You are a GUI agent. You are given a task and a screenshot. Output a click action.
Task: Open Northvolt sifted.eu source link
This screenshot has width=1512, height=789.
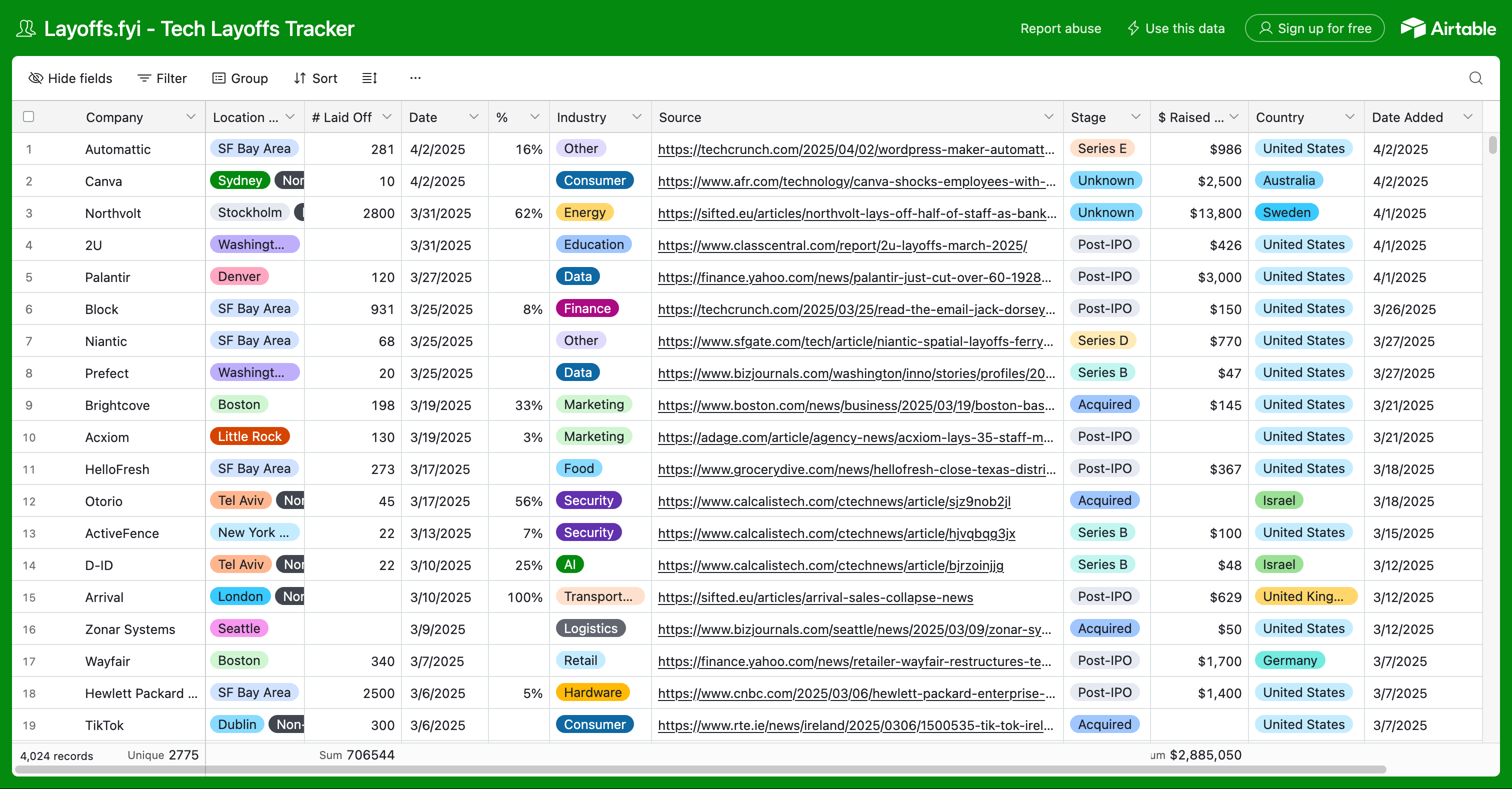857,213
